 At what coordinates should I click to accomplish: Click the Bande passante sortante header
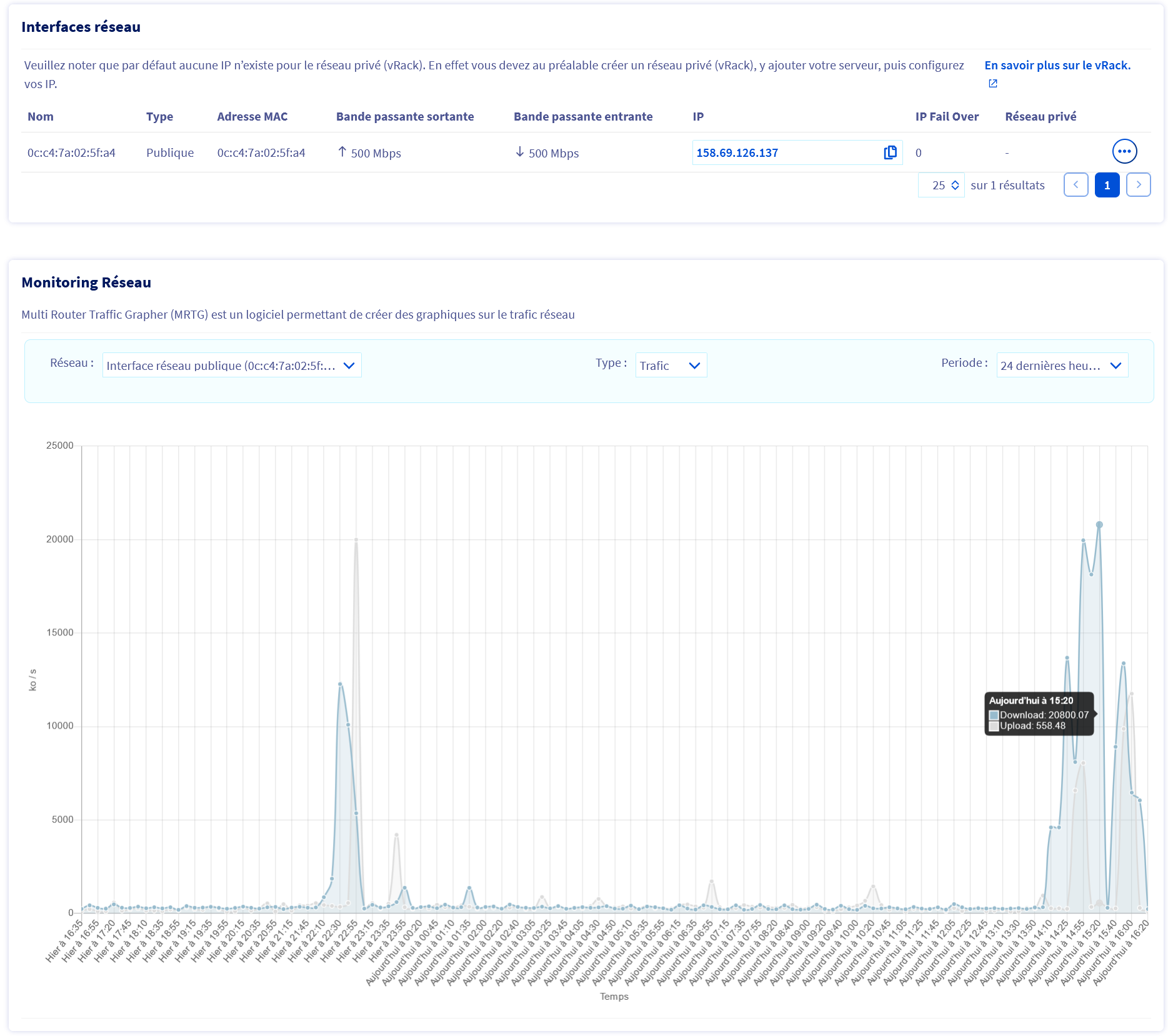point(405,117)
